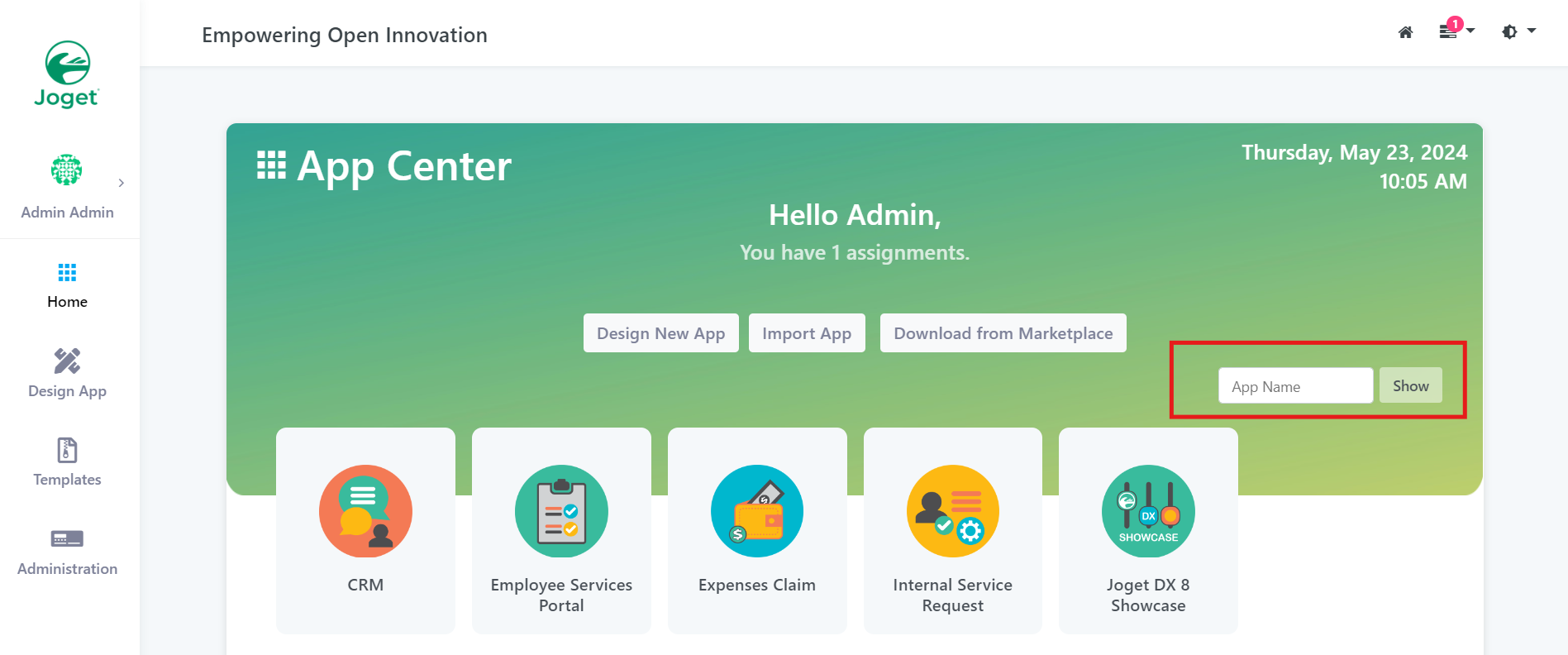Open the inbox assignments dropdown

click(x=1456, y=31)
